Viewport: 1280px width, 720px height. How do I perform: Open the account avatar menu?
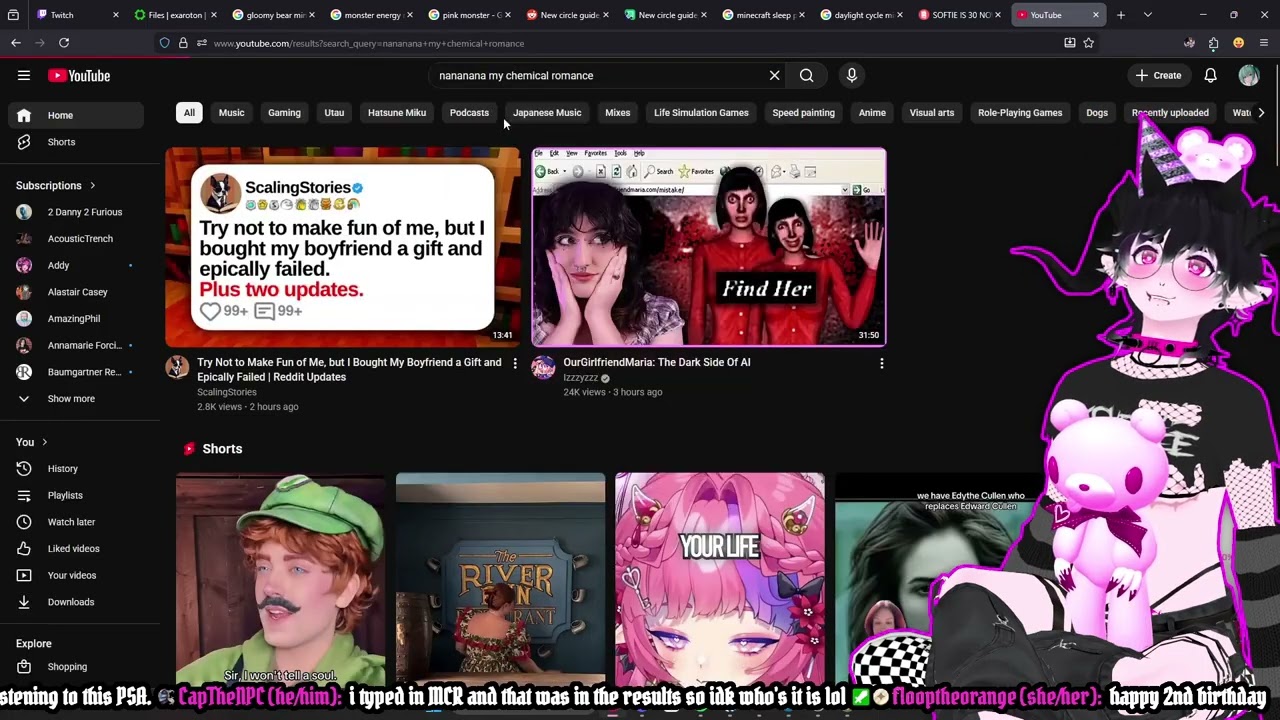point(1249,75)
